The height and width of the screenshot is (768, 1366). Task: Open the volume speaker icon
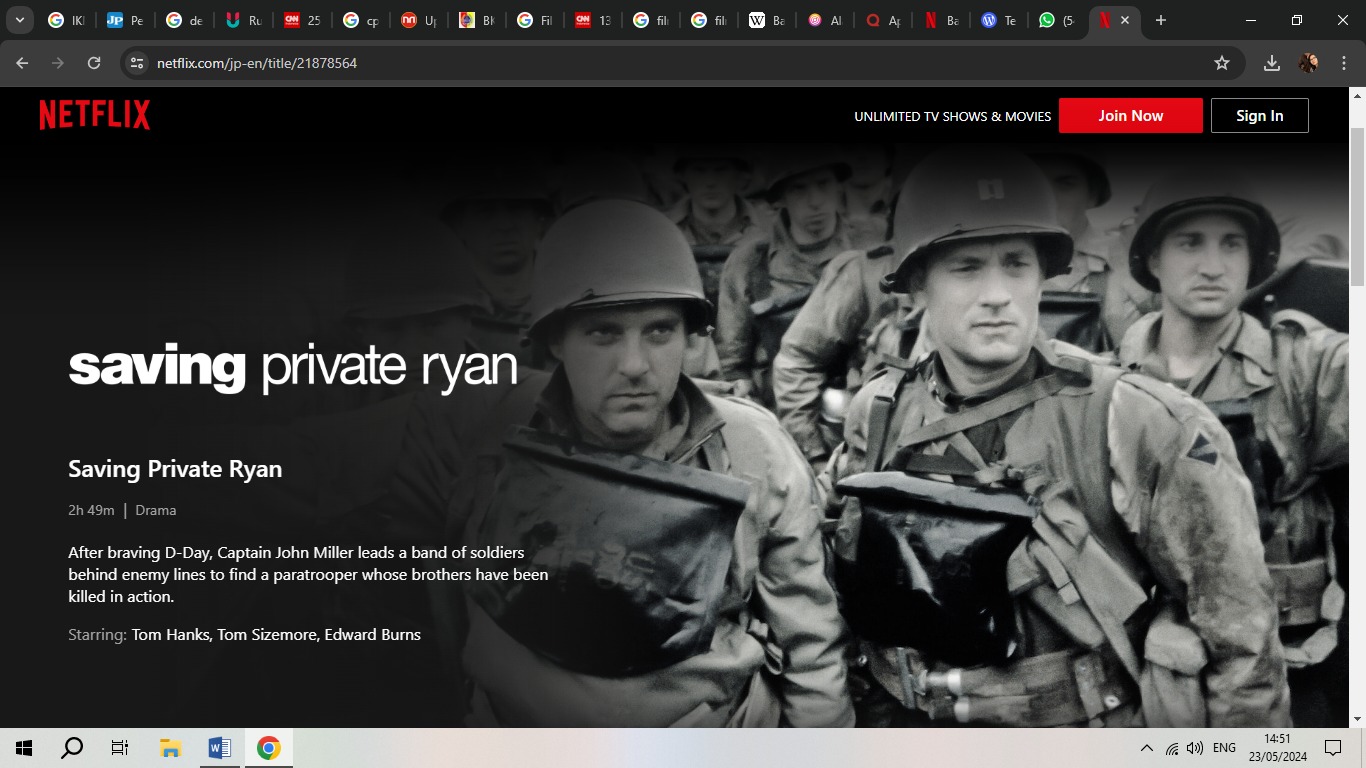tap(1195, 748)
